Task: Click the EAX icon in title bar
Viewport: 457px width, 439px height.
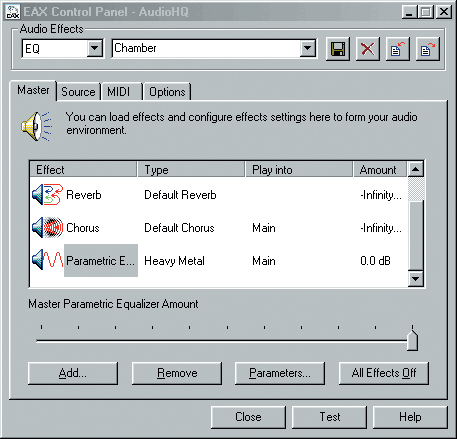Action: (x=13, y=12)
